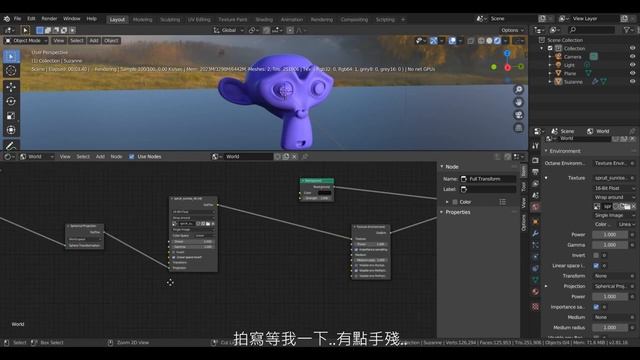The height and width of the screenshot is (360, 640).
Task: Open the 16-Bit Float dropdown
Action: click(613, 188)
